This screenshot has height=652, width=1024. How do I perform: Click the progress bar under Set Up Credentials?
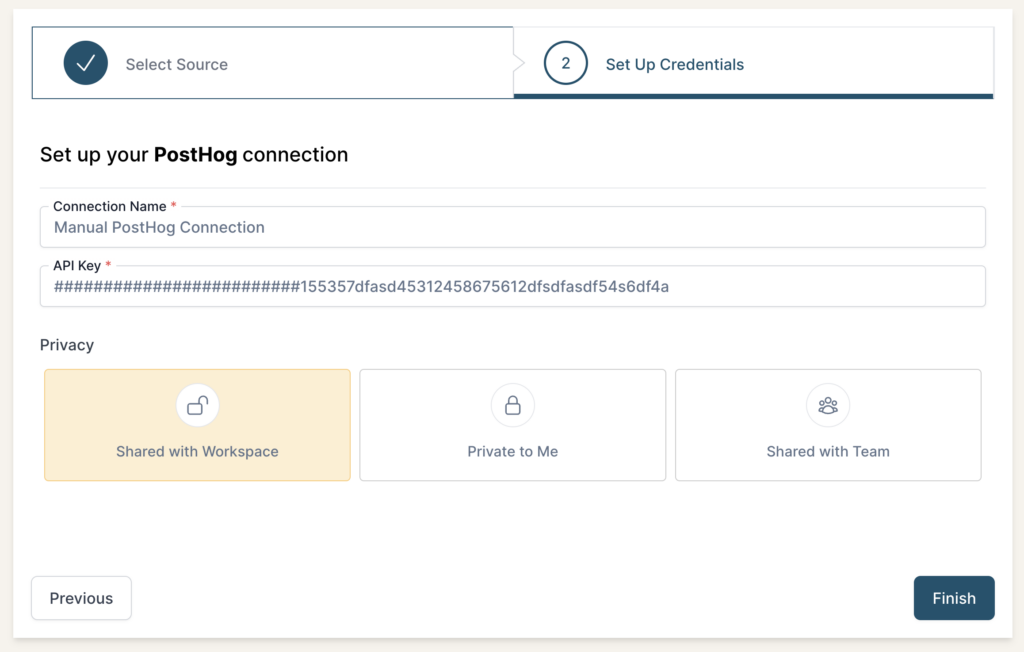[x=753, y=96]
